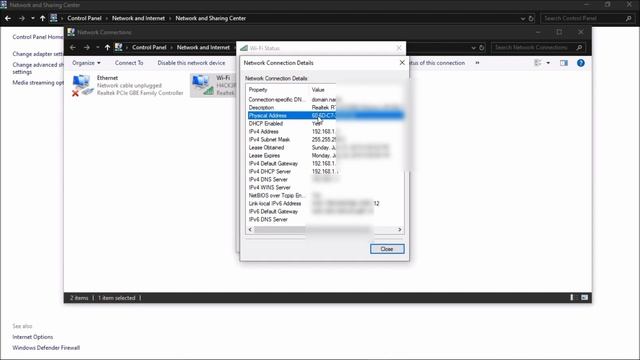Select the Description row
640x360 pixels.
tap(326, 108)
